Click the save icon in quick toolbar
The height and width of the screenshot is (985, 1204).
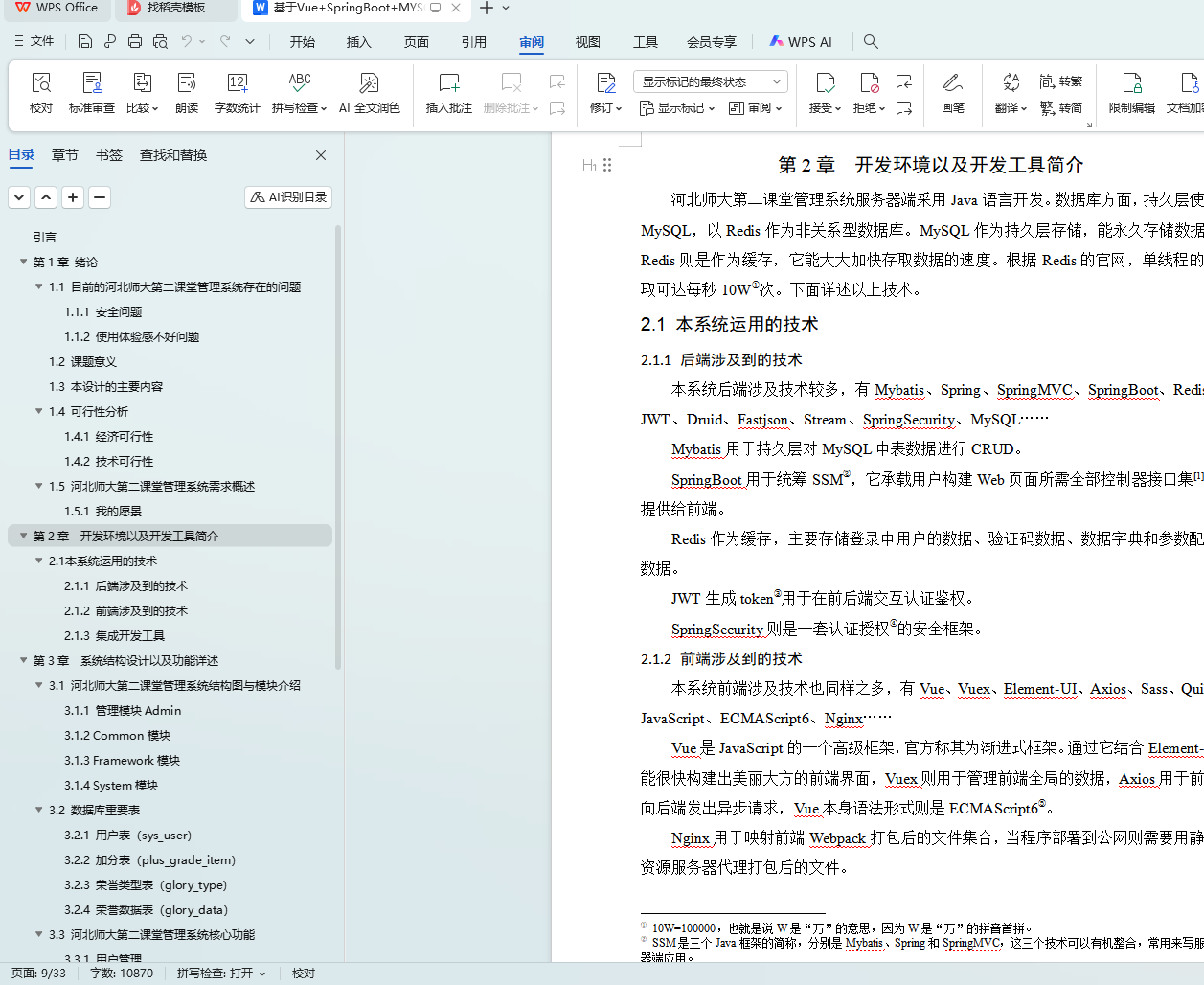click(85, 41)
